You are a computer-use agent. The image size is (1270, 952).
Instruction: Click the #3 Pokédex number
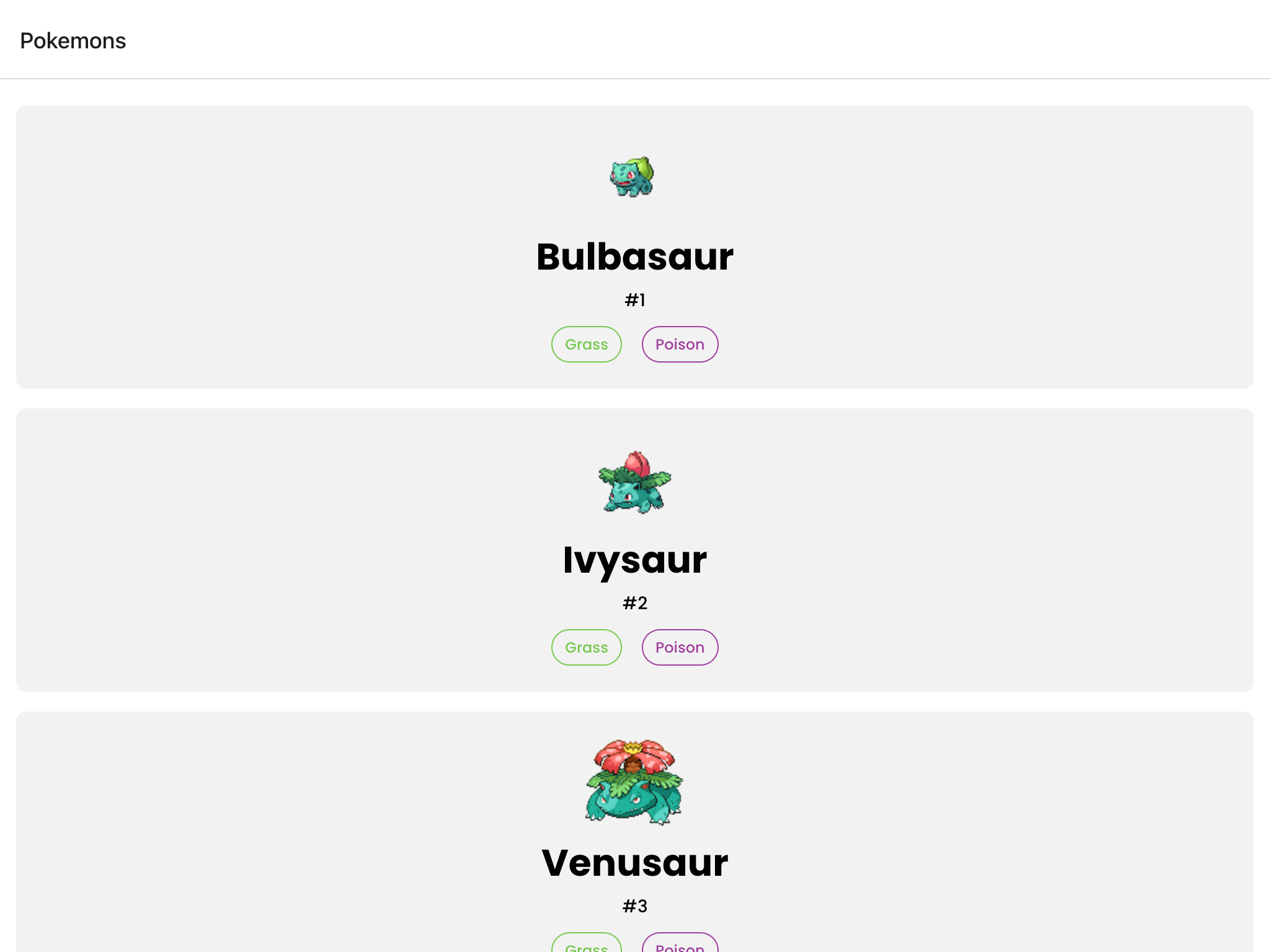[634, 906]
